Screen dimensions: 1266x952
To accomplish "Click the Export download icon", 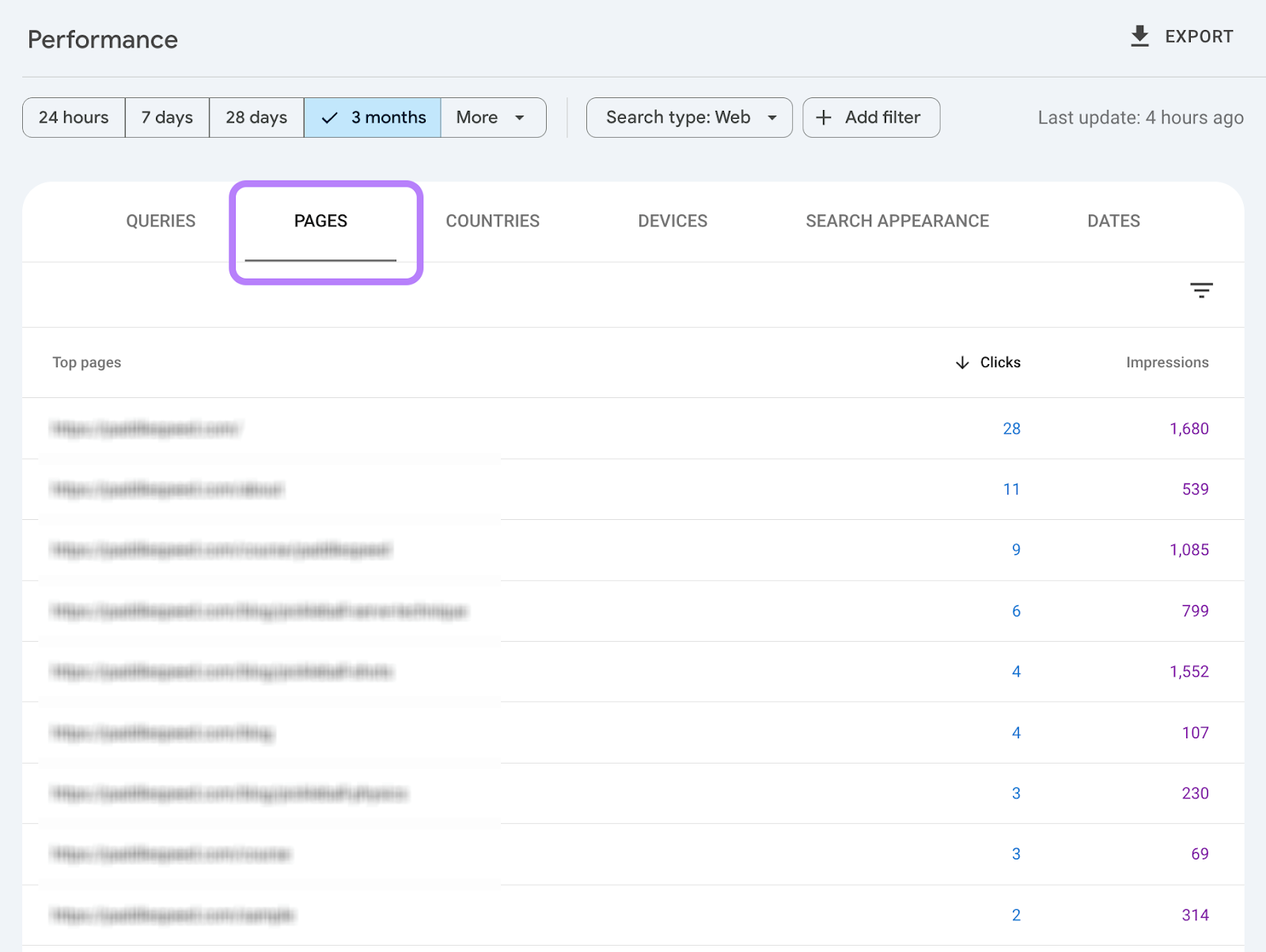I will coord(1139,36).
